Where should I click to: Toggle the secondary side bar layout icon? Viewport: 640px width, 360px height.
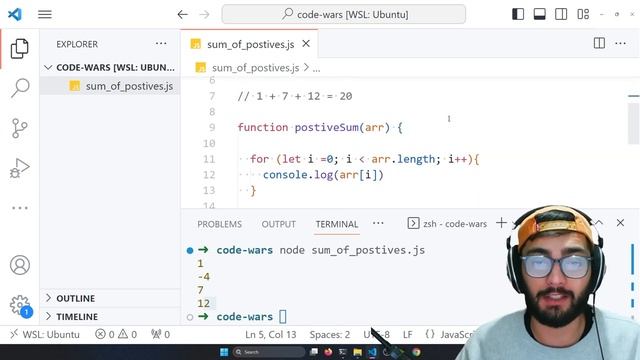click(x=561, y=14)
